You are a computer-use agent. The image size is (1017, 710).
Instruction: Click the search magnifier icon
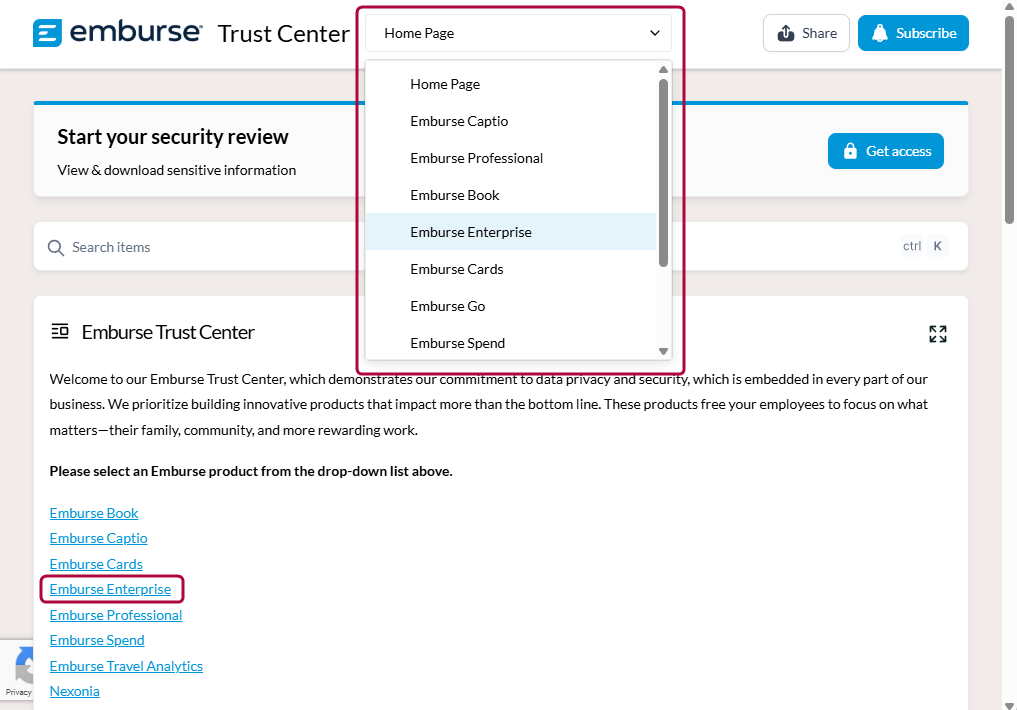point(56,247)
